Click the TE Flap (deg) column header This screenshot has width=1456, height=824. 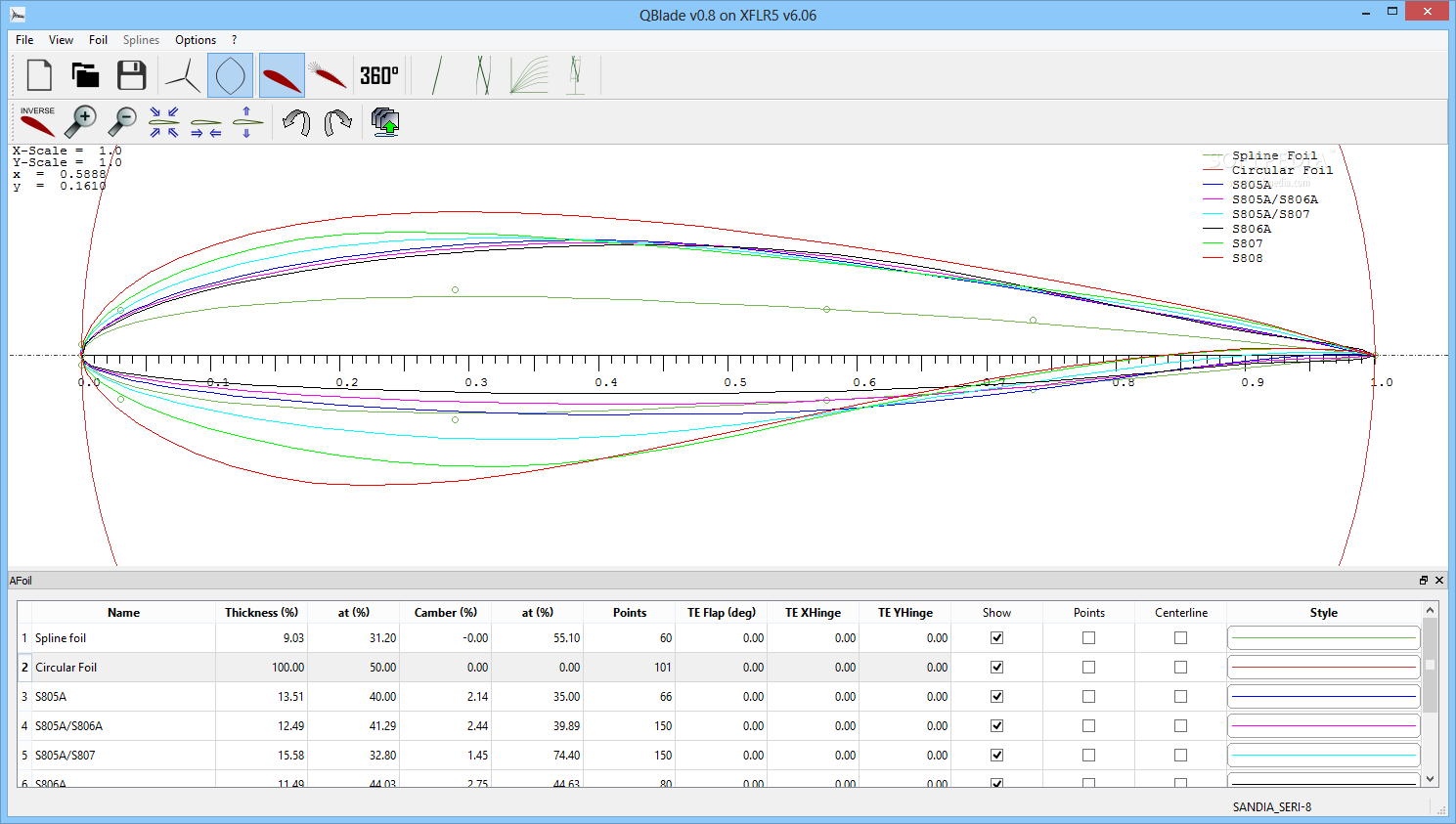(721, 613)
